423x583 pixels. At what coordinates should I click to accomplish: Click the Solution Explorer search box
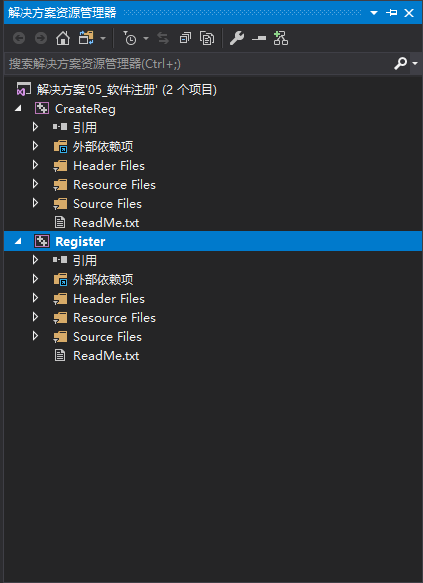(x=199, y=64)
